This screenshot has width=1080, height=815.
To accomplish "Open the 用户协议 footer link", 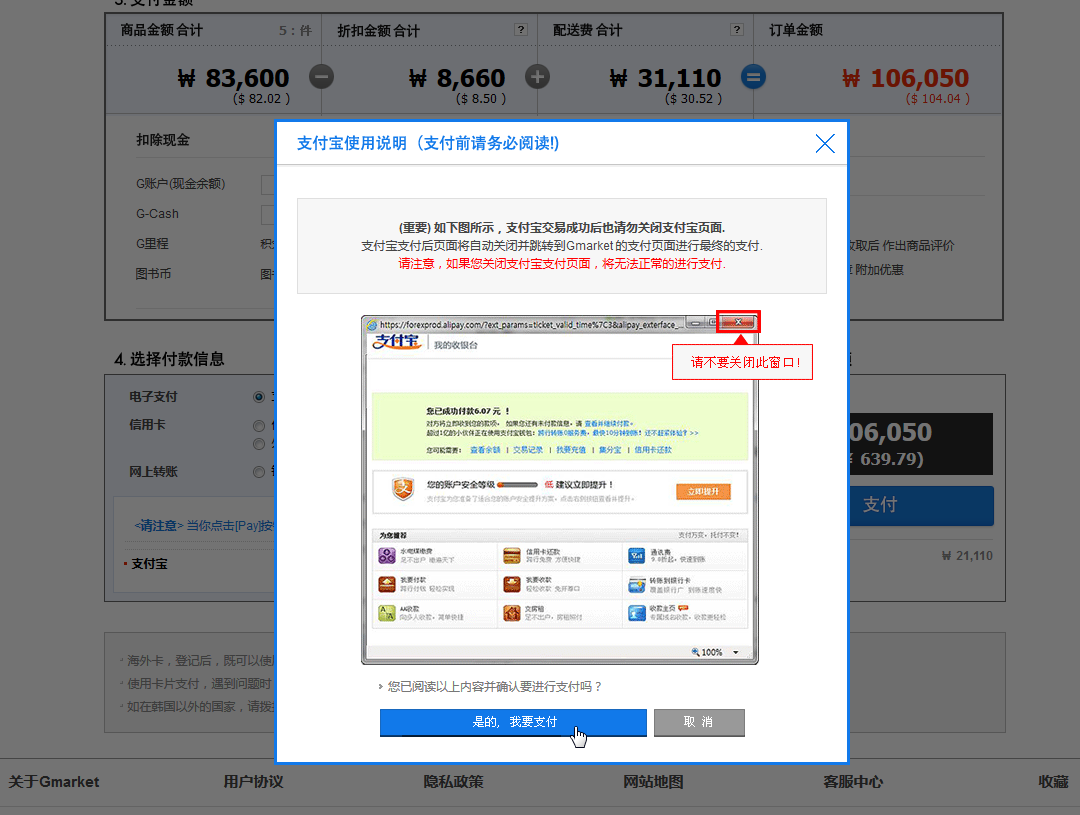I will [x=253, y=782].
